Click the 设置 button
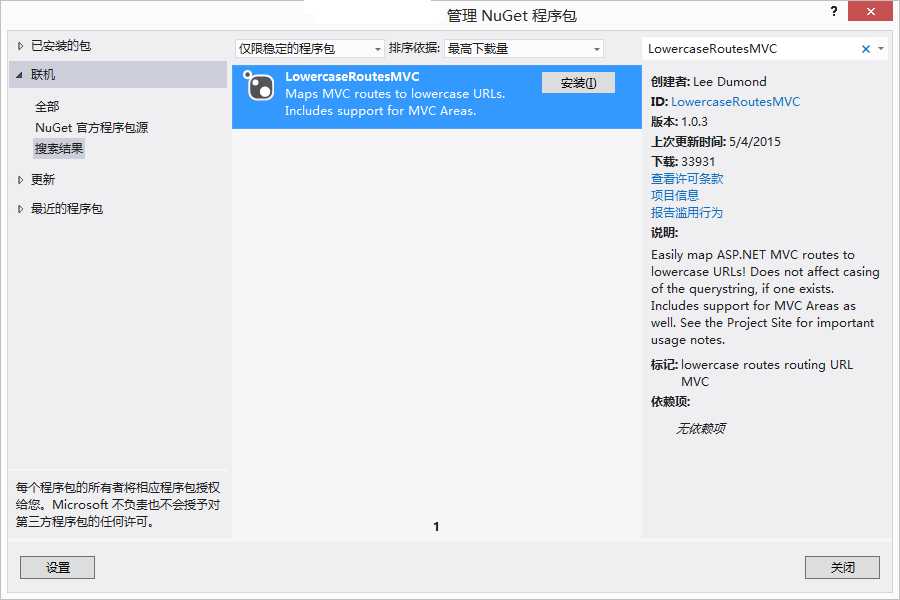 (x=57, y=567)
